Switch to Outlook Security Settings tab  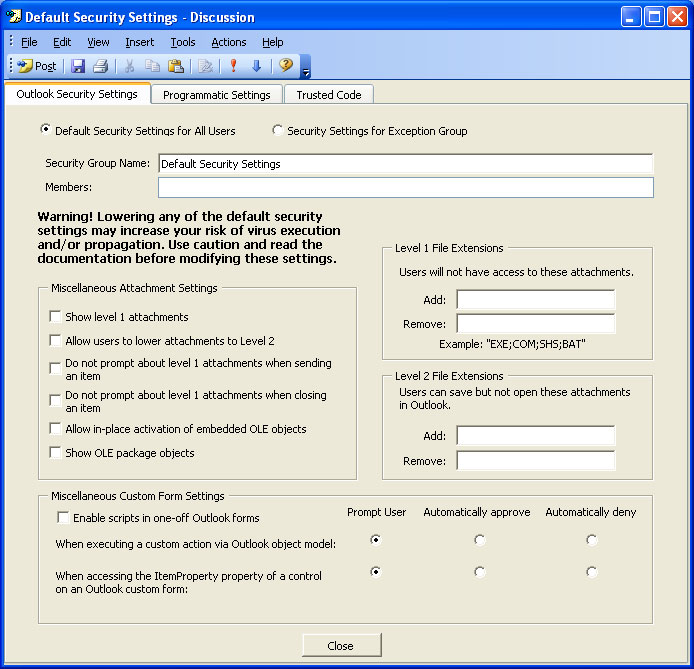(77, 94)
